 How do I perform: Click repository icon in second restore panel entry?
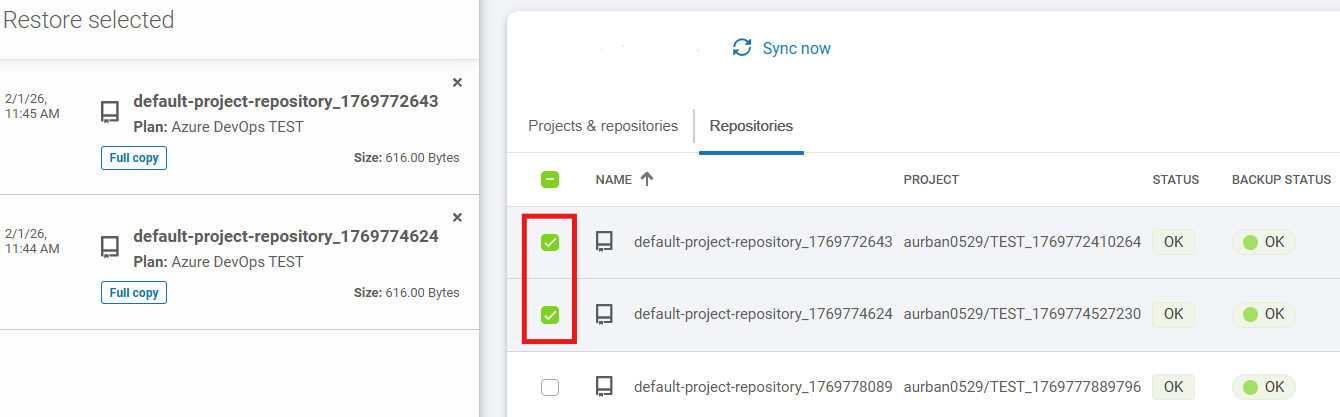(110, 247)
